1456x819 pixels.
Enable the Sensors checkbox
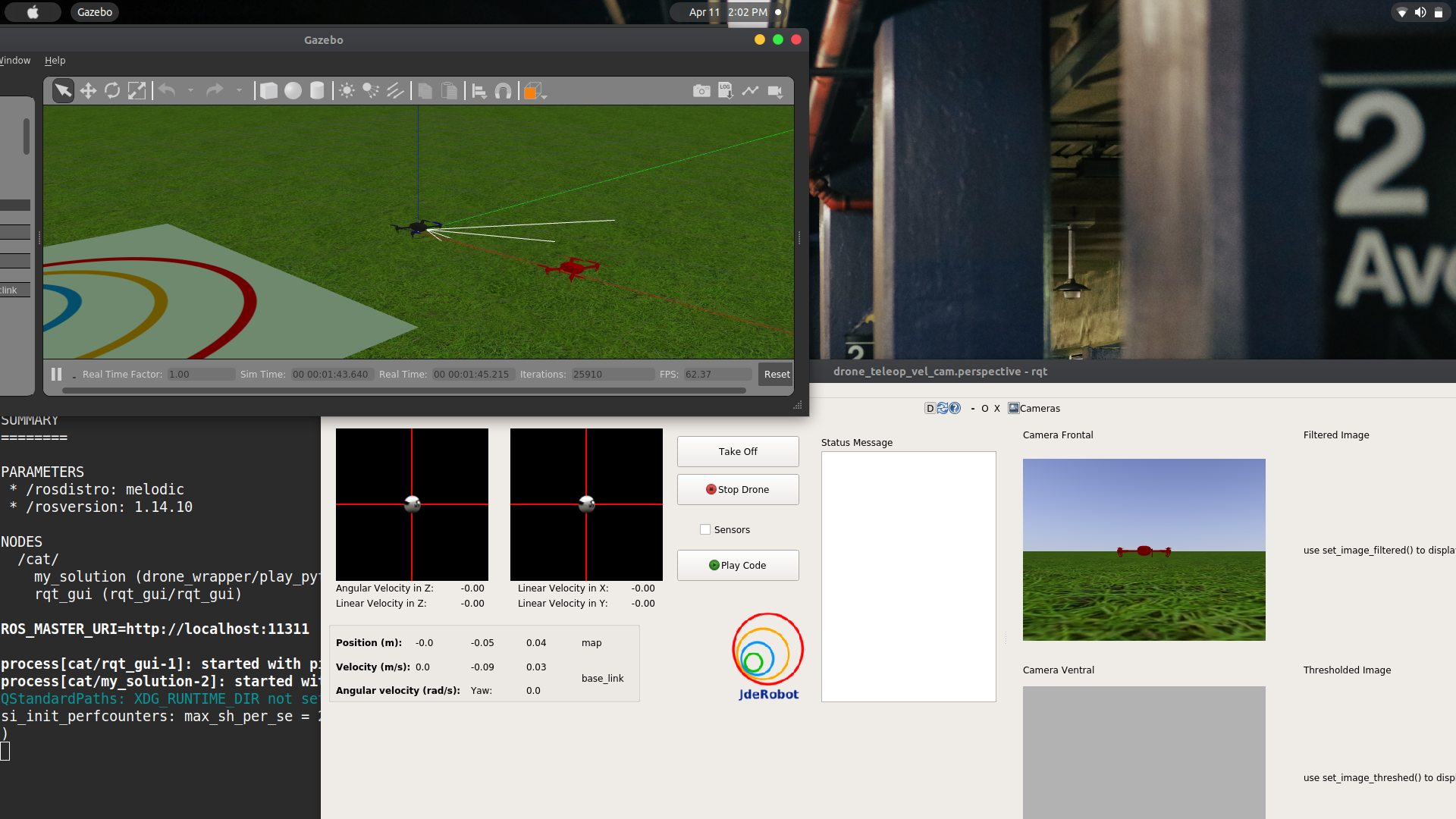705,529
